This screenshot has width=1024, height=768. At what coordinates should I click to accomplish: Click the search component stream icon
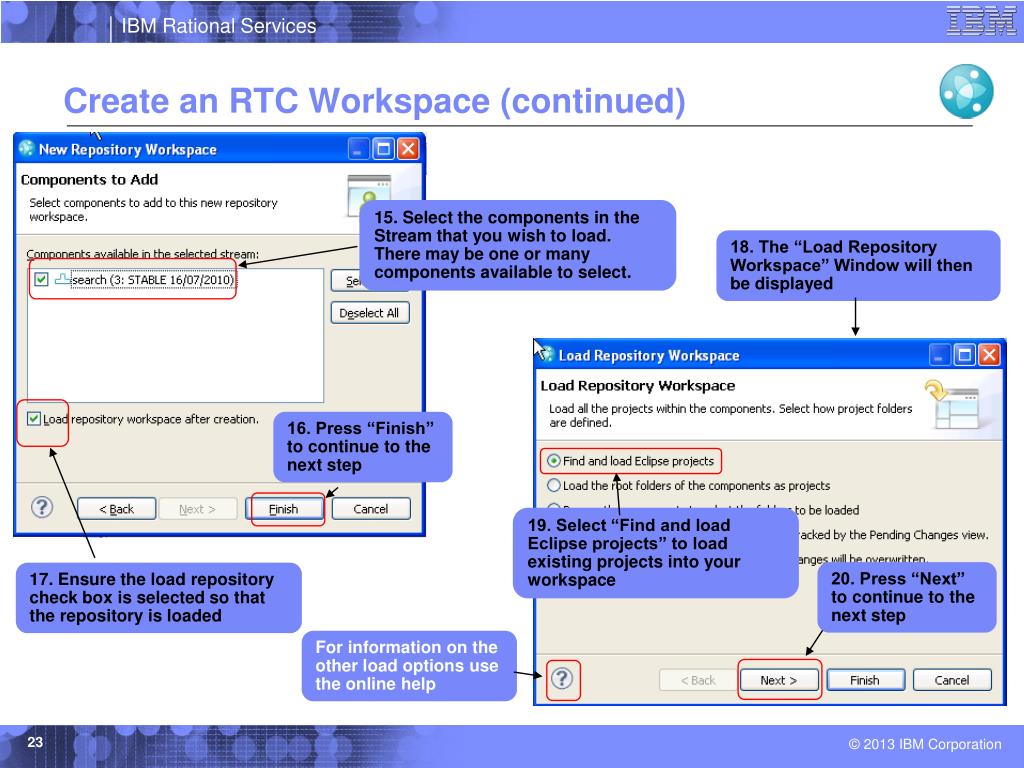[x=62, y=280]
